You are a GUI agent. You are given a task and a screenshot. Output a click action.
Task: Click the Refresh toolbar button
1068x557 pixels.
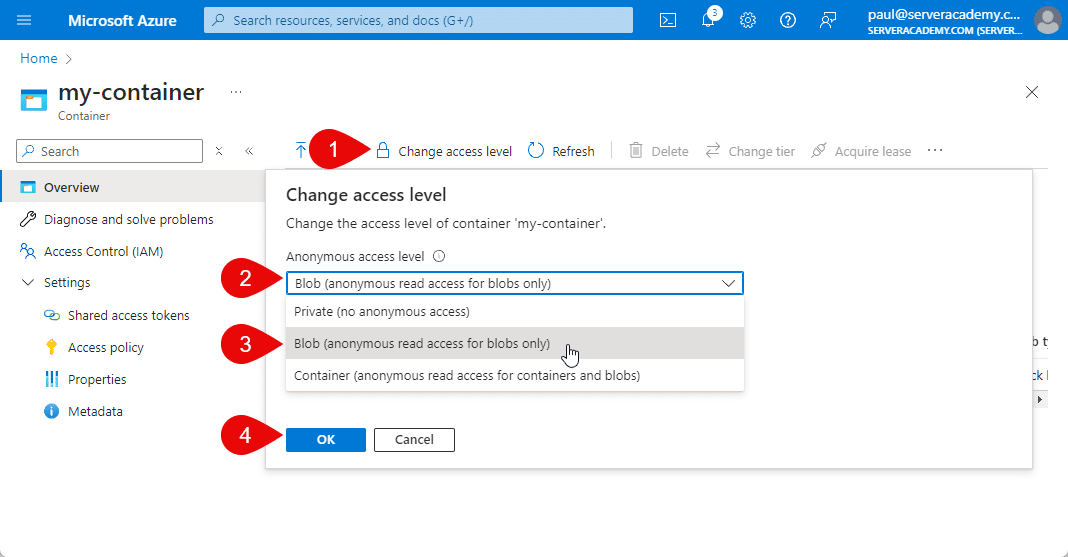click(x=561, y=151)
